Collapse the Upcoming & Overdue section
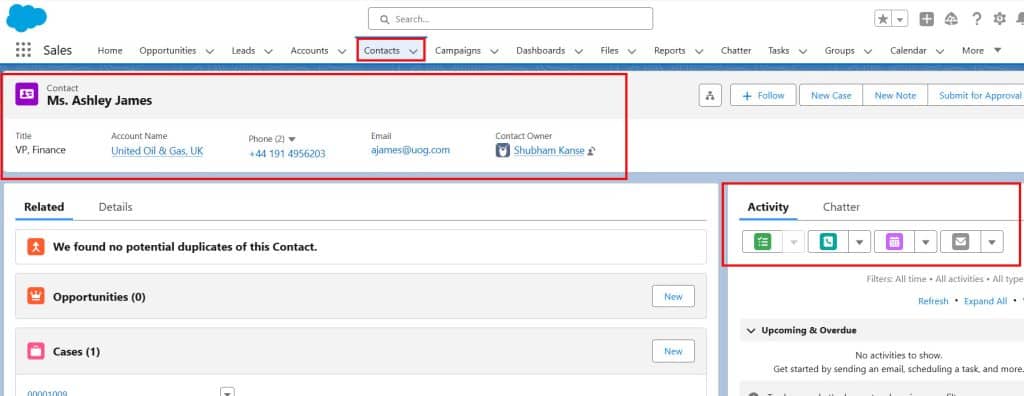This screenshot has height=396, width=1024. click(751, 331)
